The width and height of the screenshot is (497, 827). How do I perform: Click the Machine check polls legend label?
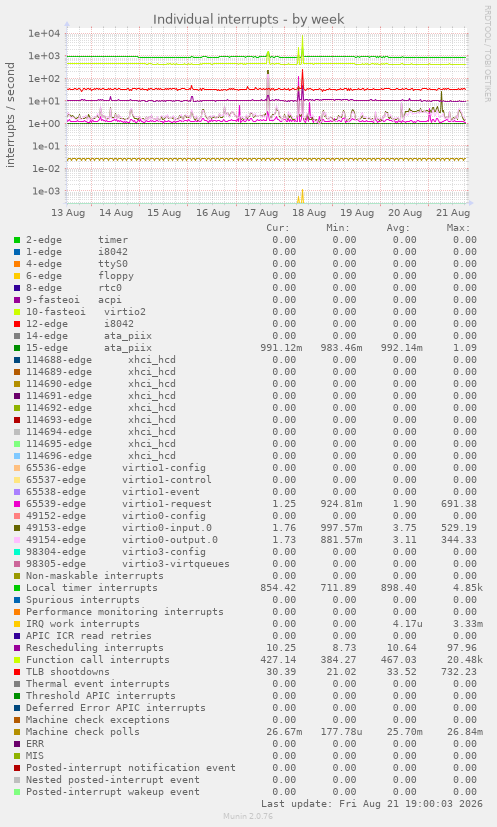(x=83, y=732)
